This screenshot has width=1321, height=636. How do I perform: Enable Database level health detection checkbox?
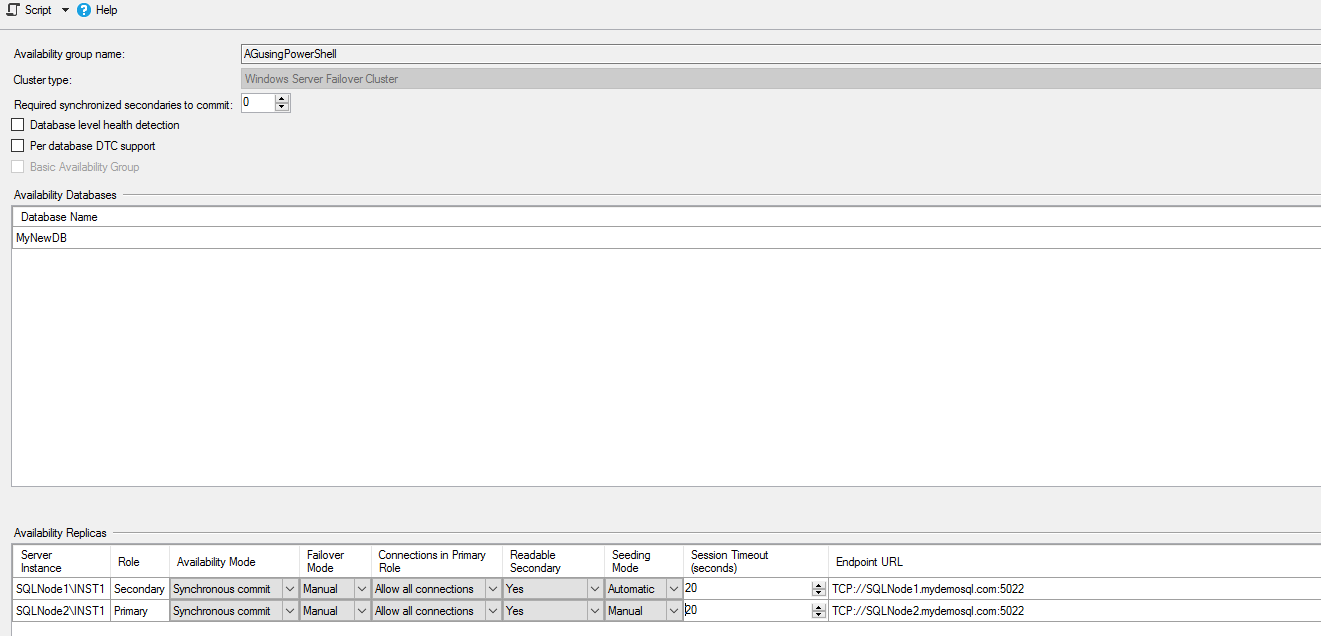(x=17, y=125)
